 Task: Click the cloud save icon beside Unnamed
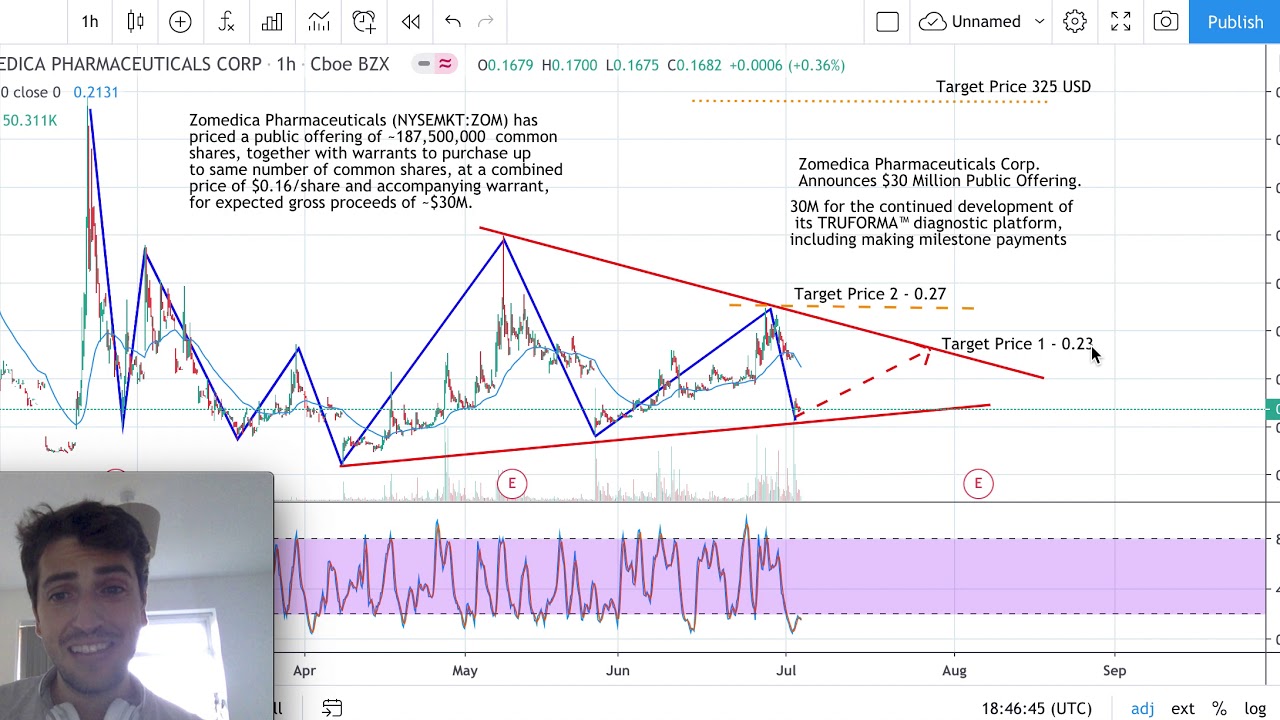tap(932, 21)
